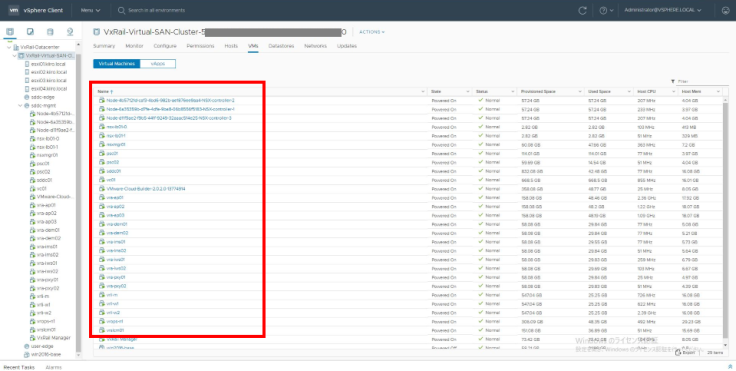Click the host icon for esxi04.kiiro.local
Image resolution: width=736 pixels, height=371 pixels.
(x=27, y=89)
